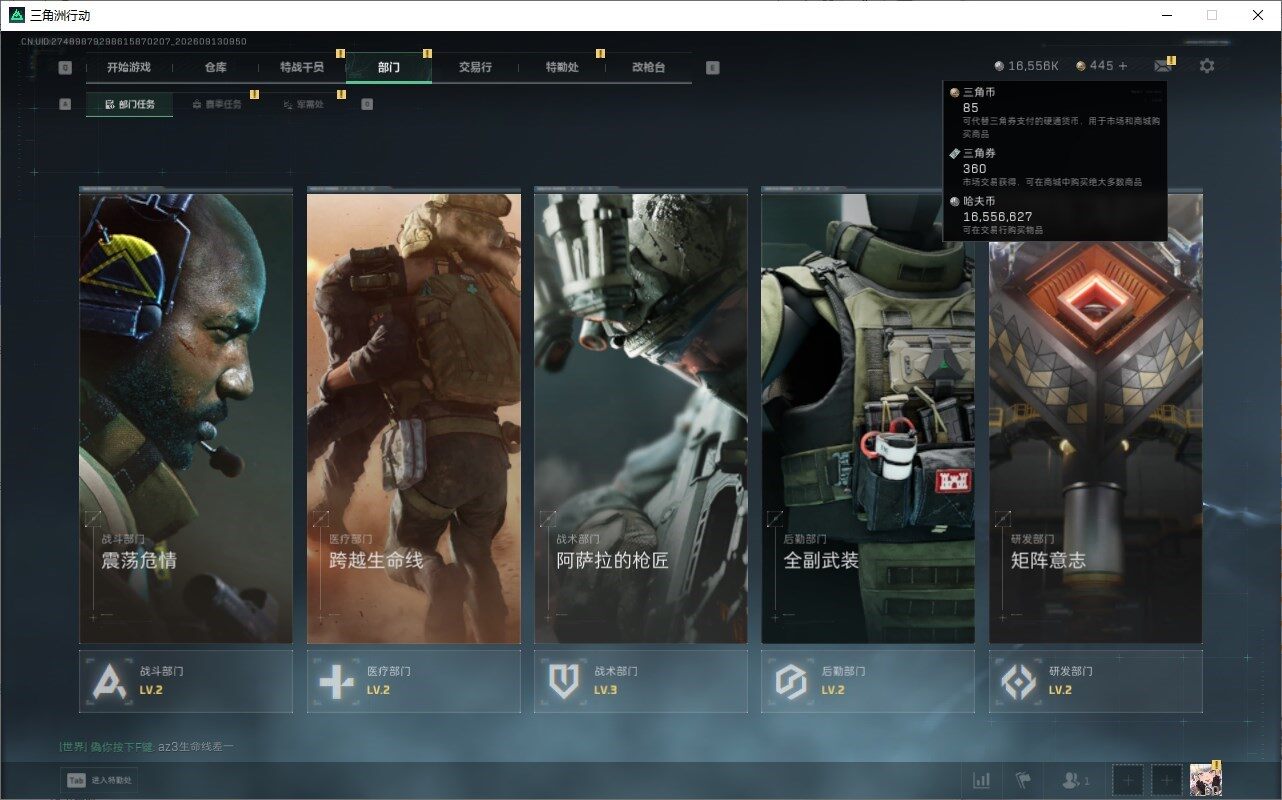Select the 部门任务 sub-tab

tap(130, 104)
